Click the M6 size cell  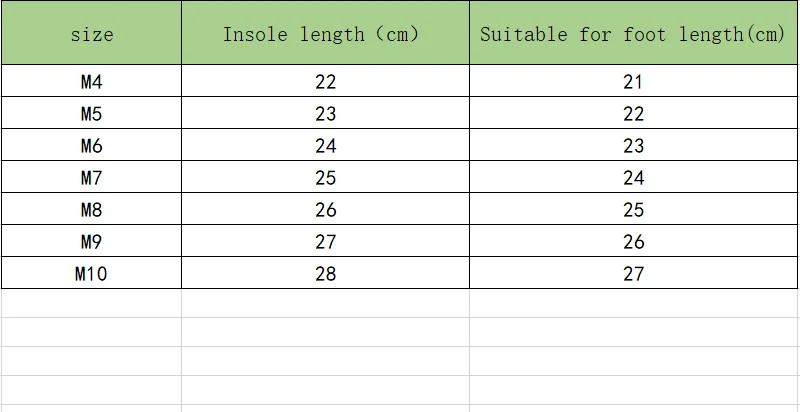click(x=92, y=145)
